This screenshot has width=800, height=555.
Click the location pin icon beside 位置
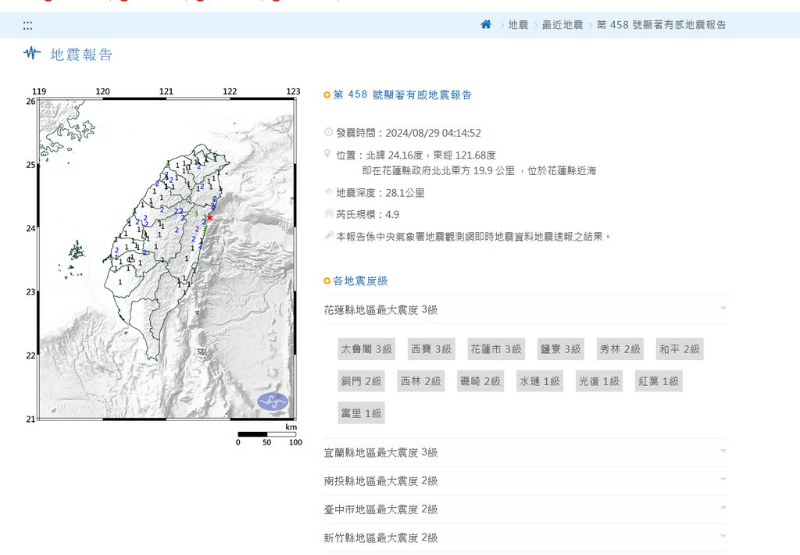(328, 155)
